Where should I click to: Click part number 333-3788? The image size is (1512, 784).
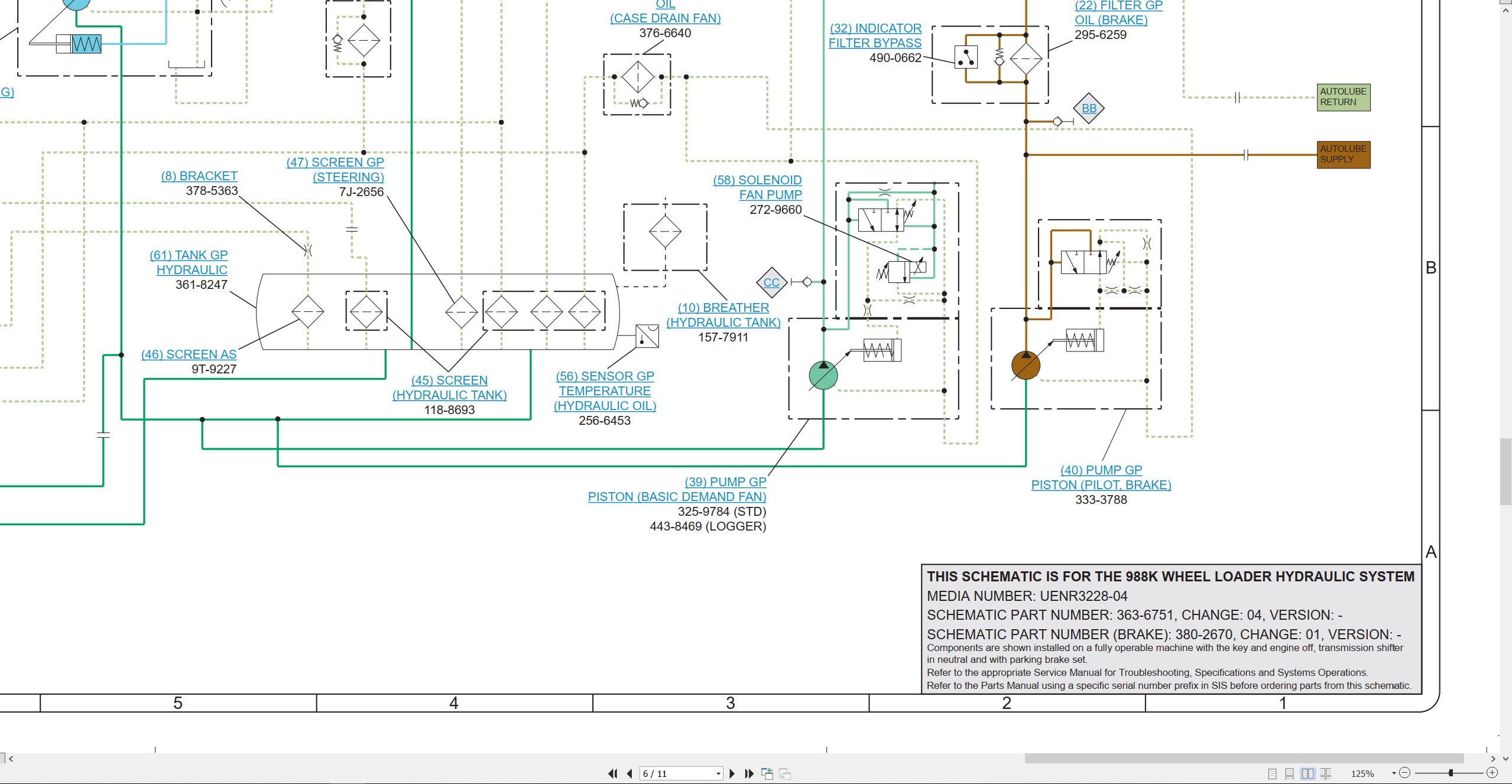[x=1101, y=500]
